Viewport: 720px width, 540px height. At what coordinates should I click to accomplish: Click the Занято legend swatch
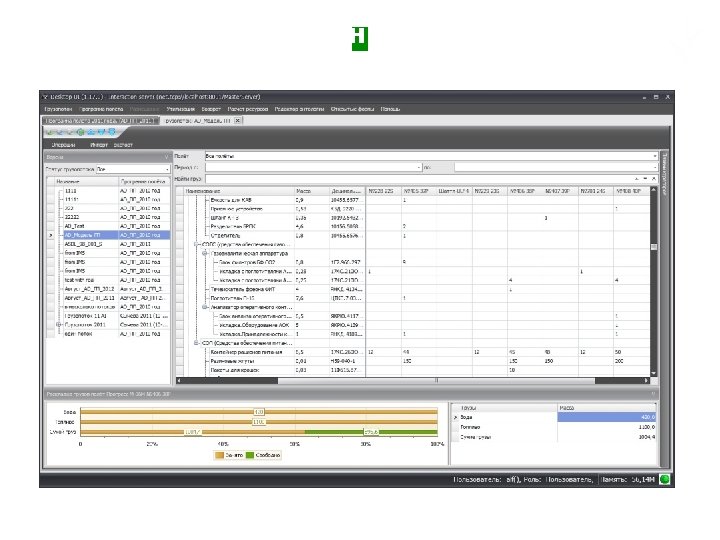[219, 455]
